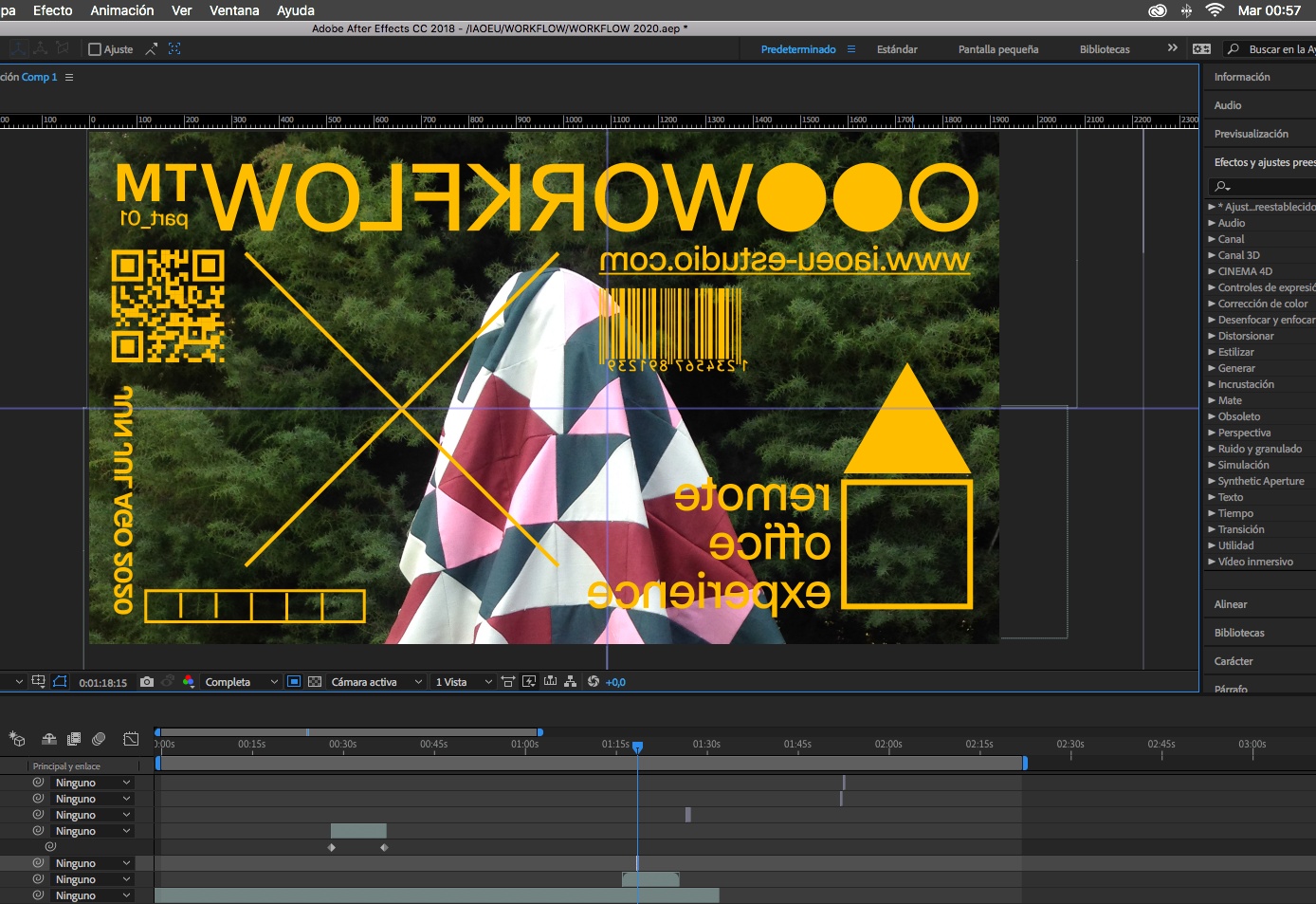Click the Comp 1 composition tab
The height and width of the screenshot is (904, 1316).
(x=39, y=77)
